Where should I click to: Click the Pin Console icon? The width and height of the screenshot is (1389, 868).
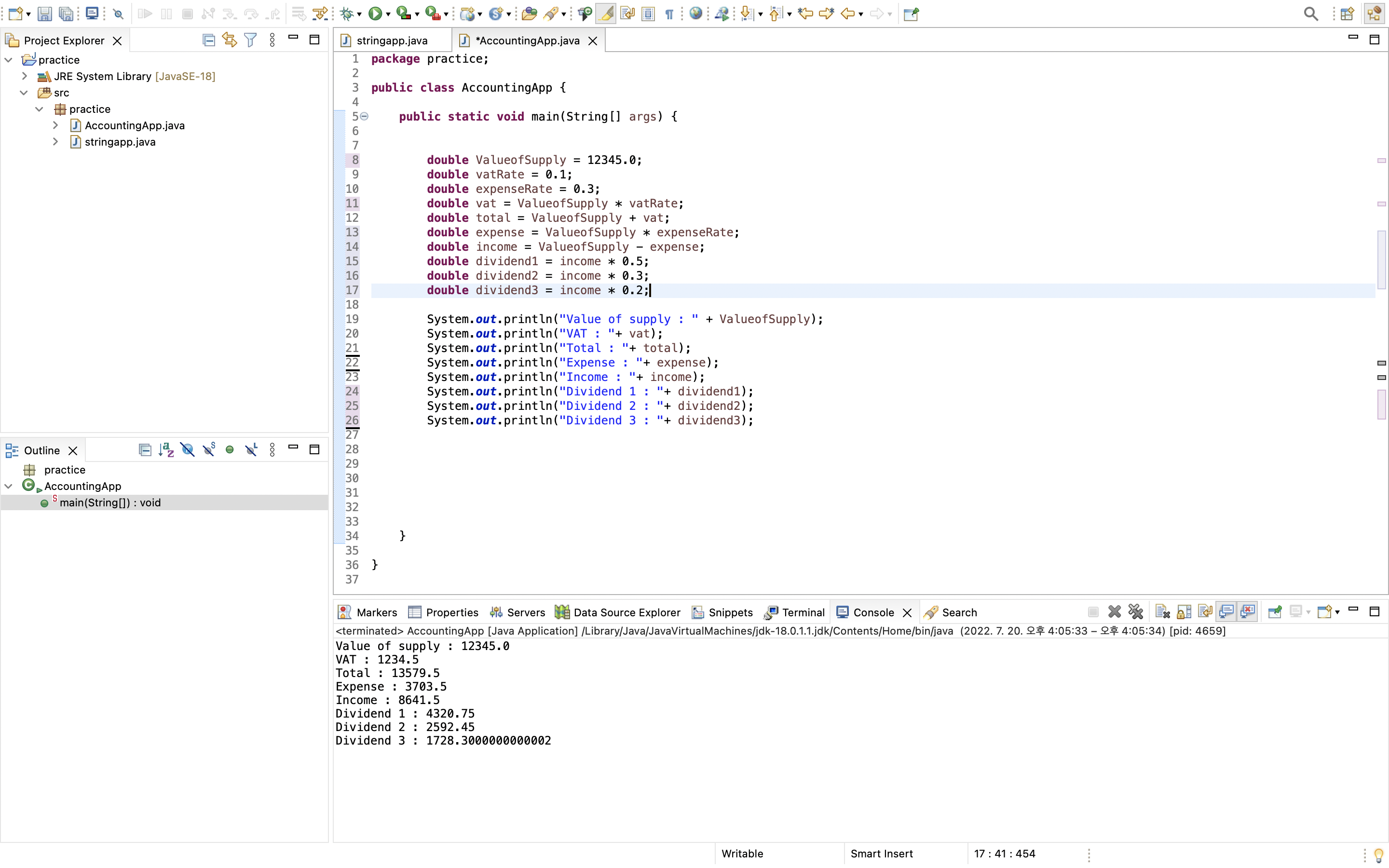point(1274,612)
